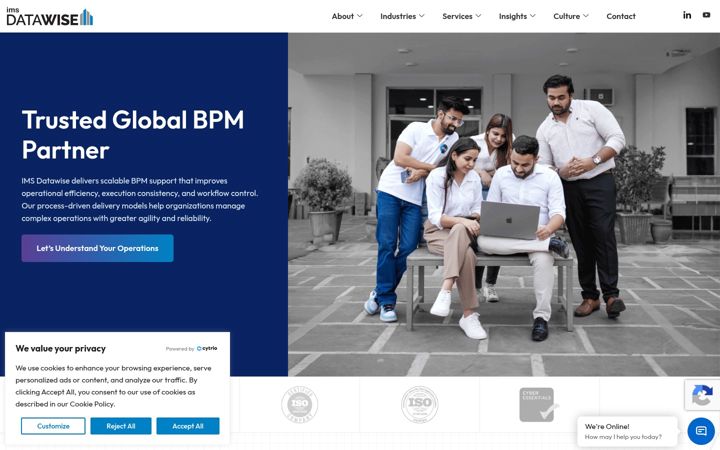The image size is (720, 450).
Task: Click the Cyber Essentials certification badge
Action: click(539, 405)
